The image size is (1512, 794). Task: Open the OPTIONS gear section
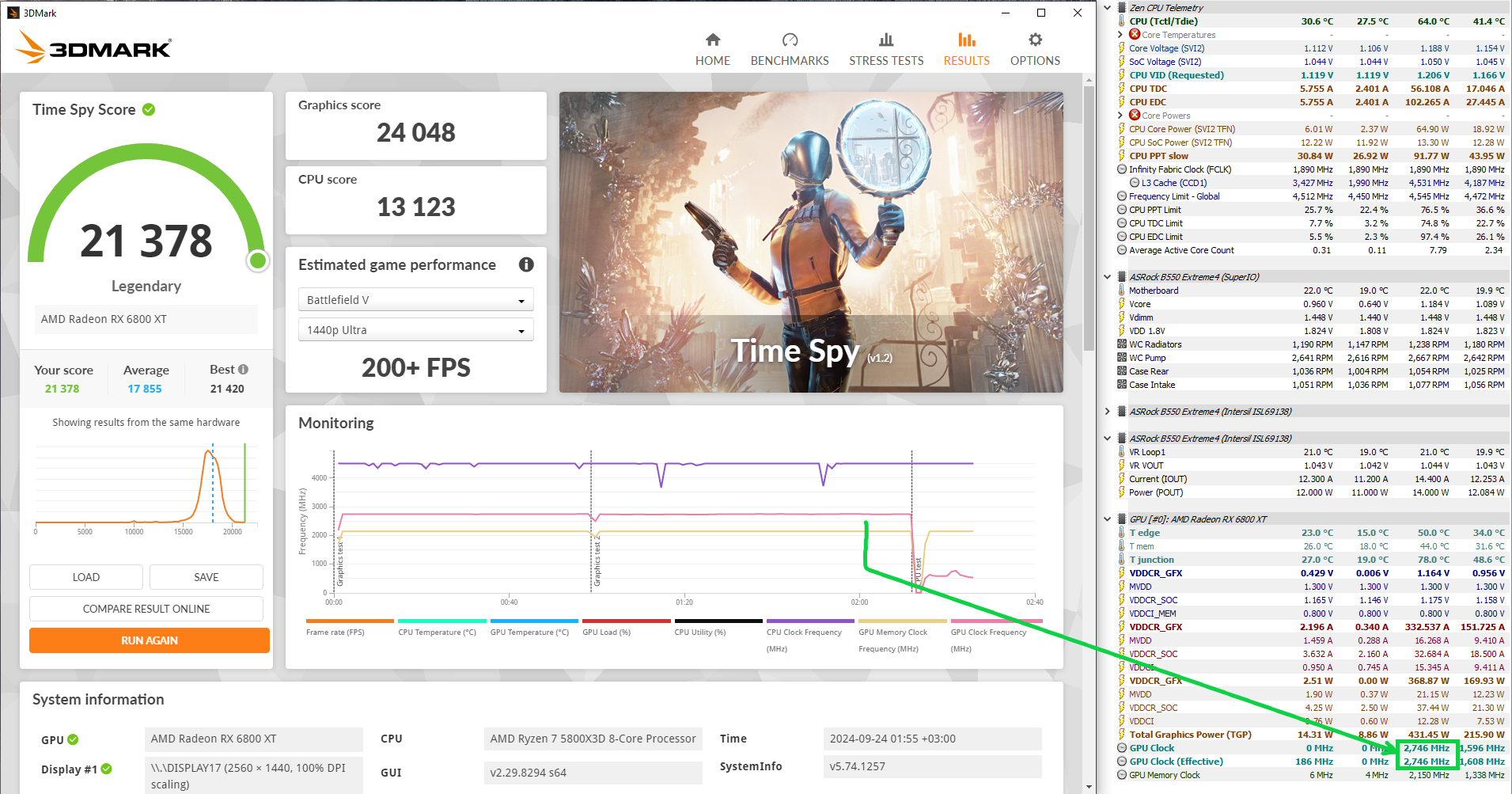click(x=1035, y=49)
